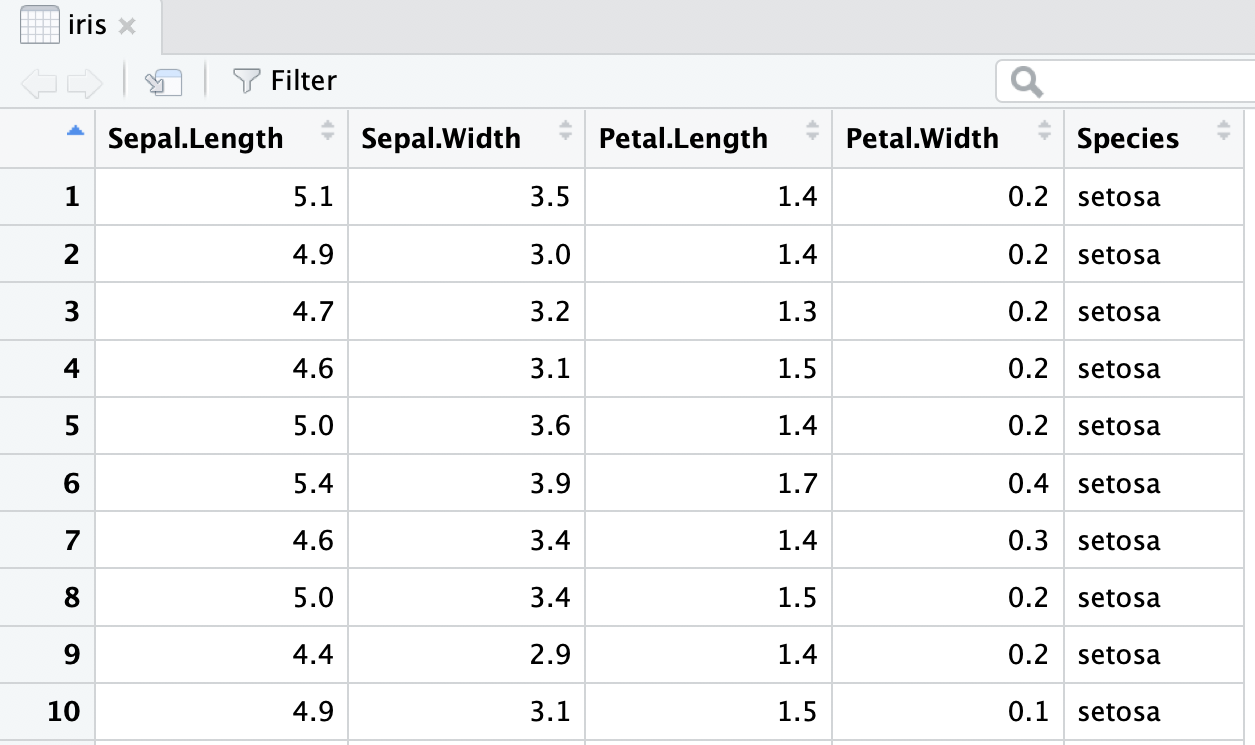The image size is (1255, 745).
Task: Click the Filter button label
Action: (x=304, y=81)
